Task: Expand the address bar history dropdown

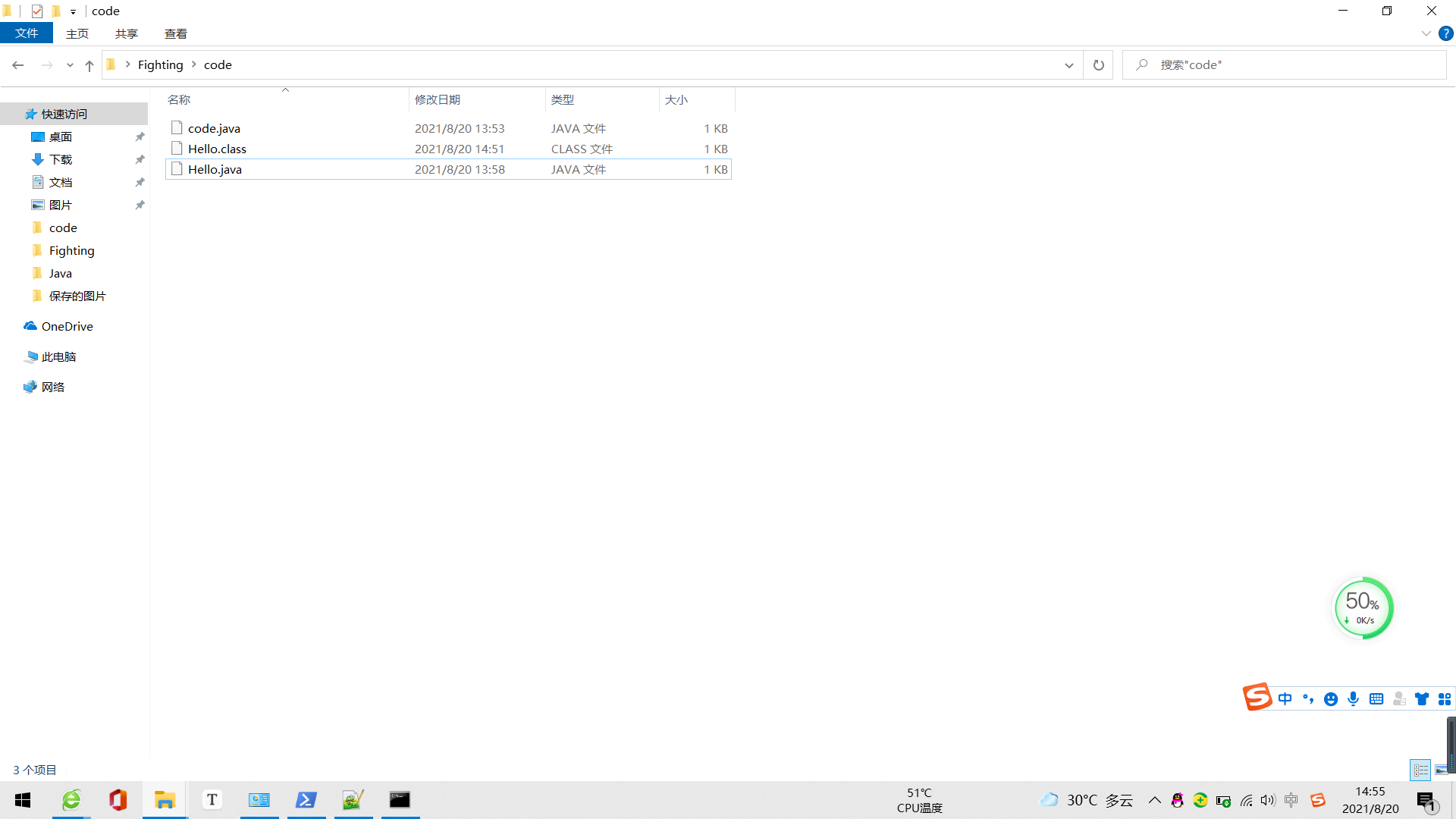Action: point(1068,65)
